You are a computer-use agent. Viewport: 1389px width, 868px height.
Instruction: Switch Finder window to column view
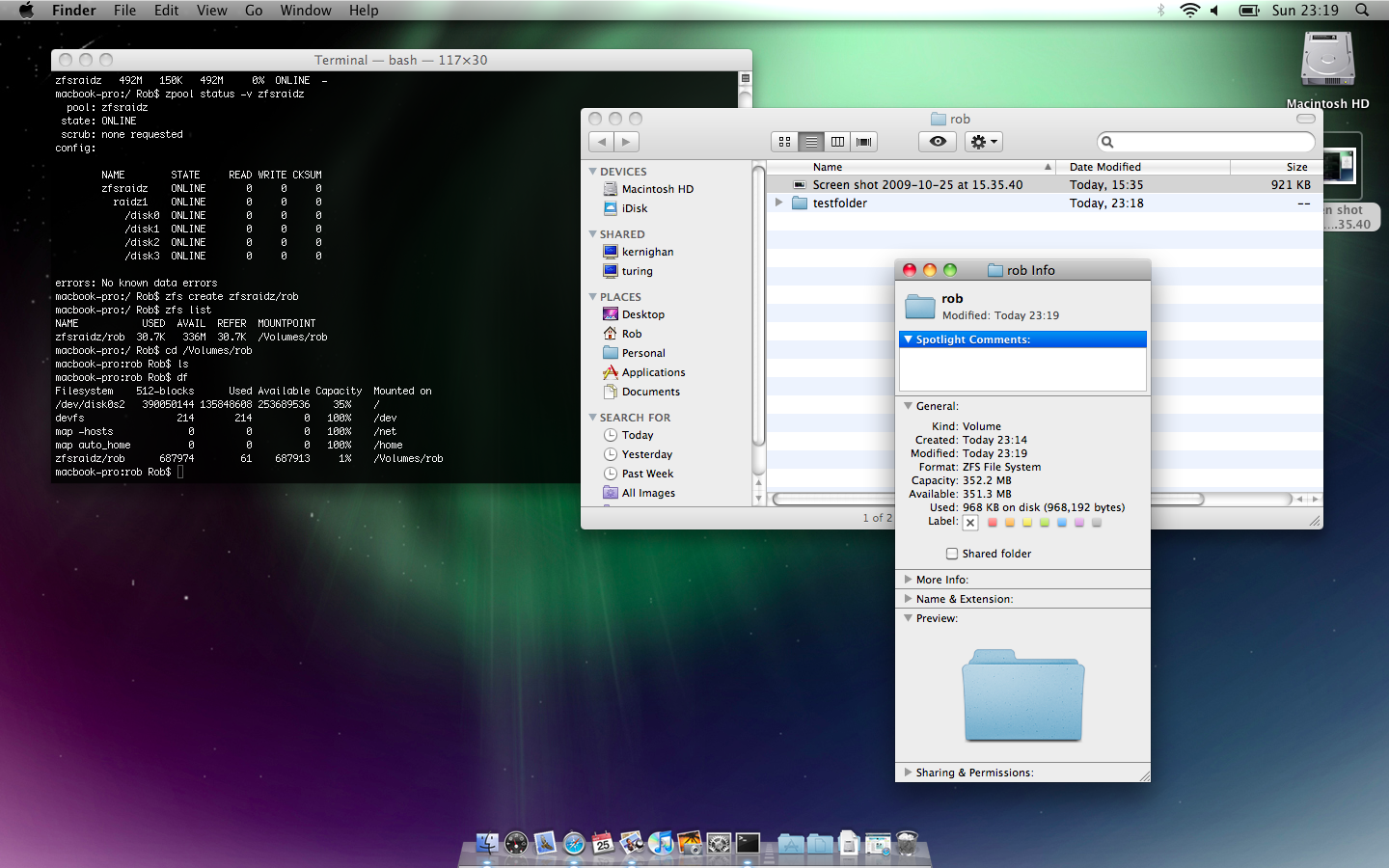pos(837,142)
